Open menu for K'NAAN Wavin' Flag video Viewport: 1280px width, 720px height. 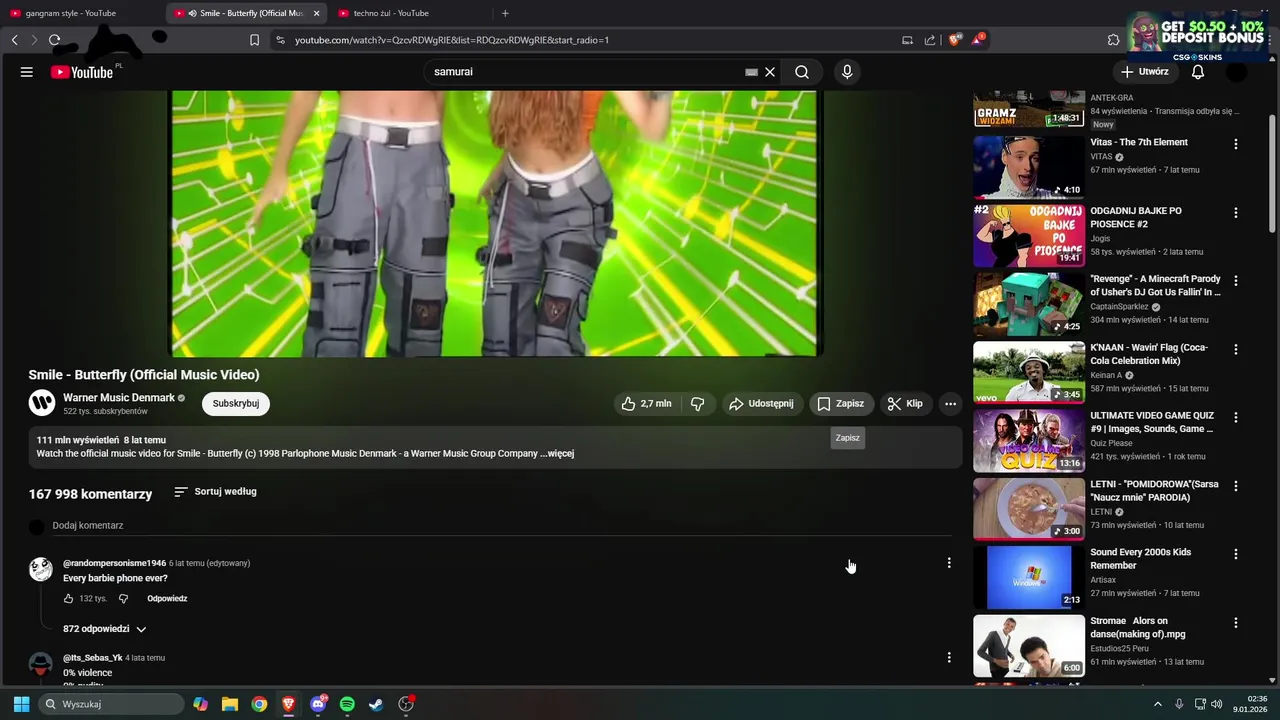(x=1236, y=350)
